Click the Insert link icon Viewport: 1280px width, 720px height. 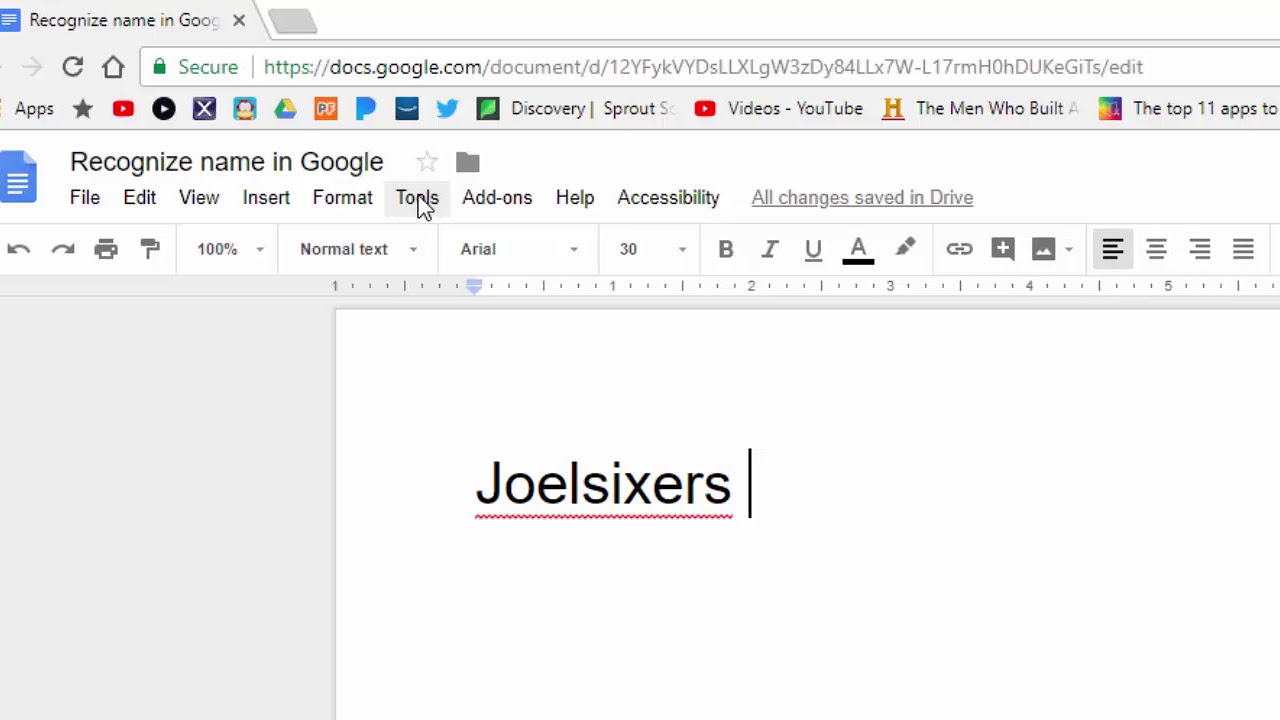click(x=959, y=249)
